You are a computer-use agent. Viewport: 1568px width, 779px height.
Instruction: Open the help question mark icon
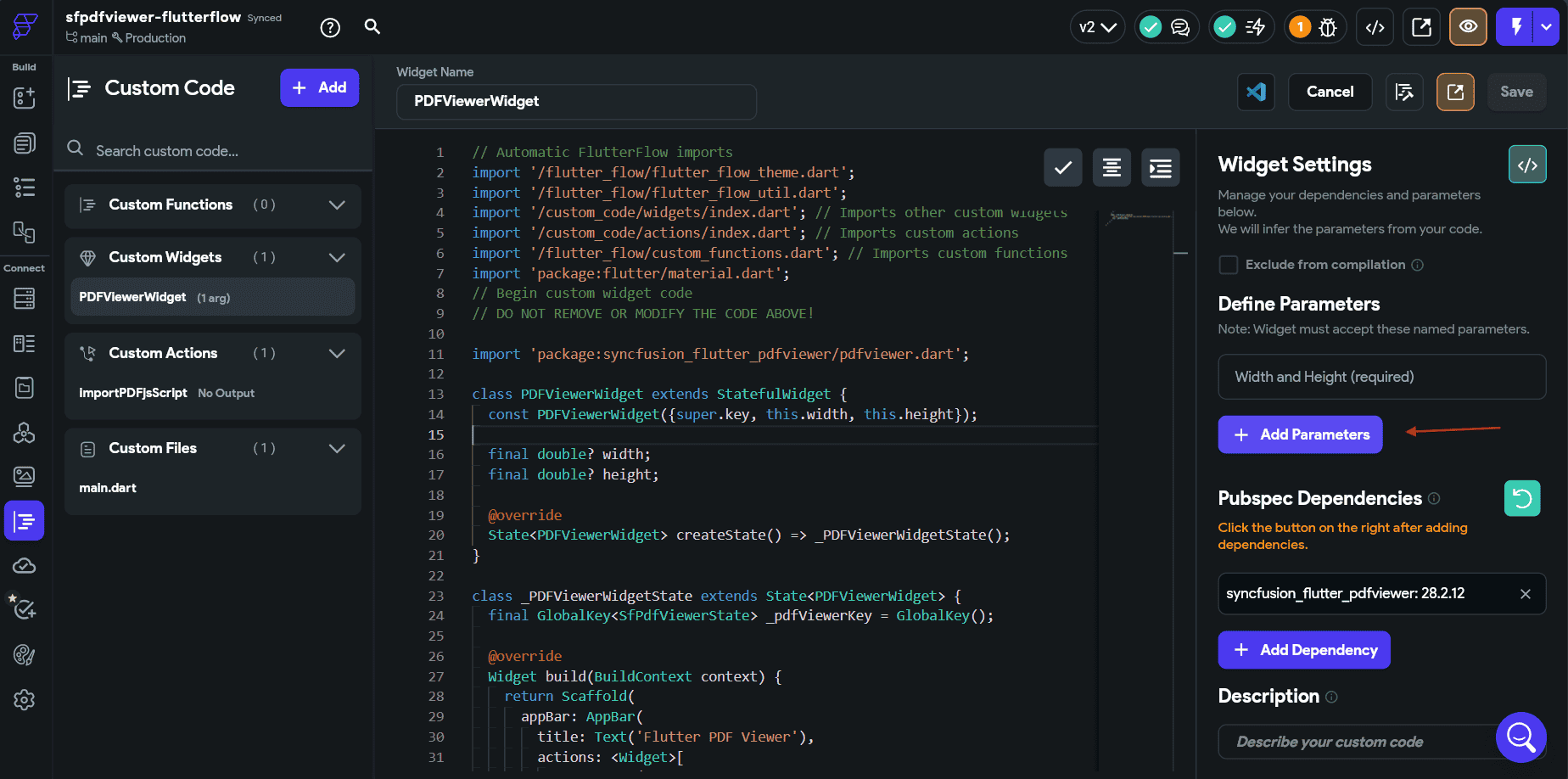coord(330,28)
